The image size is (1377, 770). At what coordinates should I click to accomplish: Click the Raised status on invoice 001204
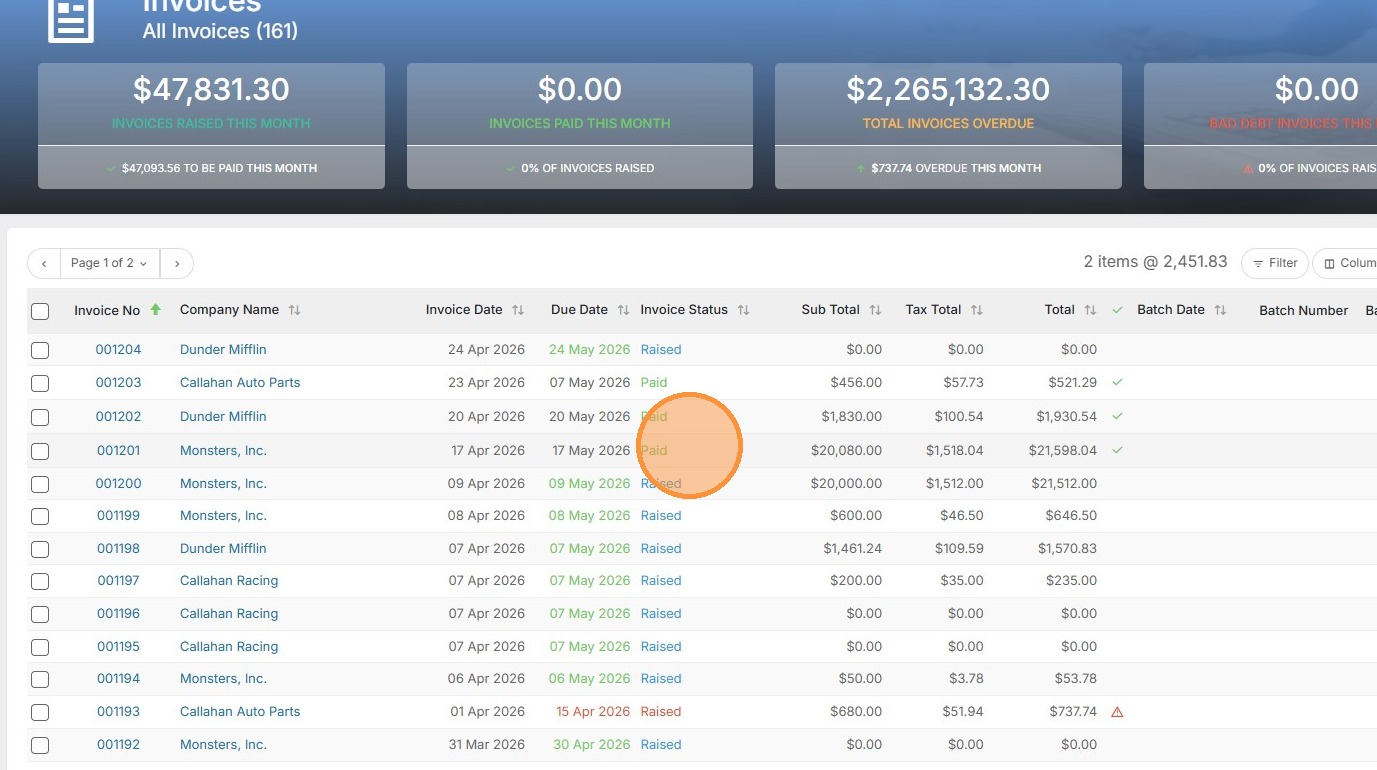coord(661,349)
